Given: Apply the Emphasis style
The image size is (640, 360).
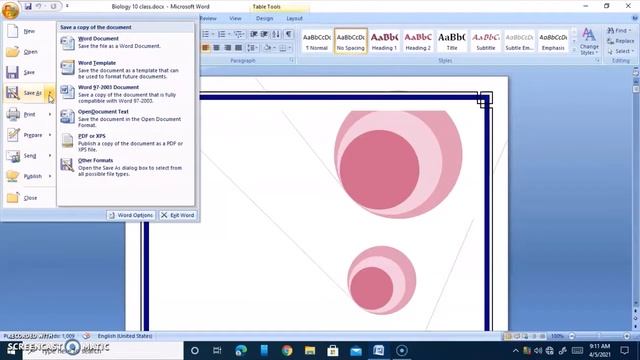Looking at the screenshot, I should [553, 41].
